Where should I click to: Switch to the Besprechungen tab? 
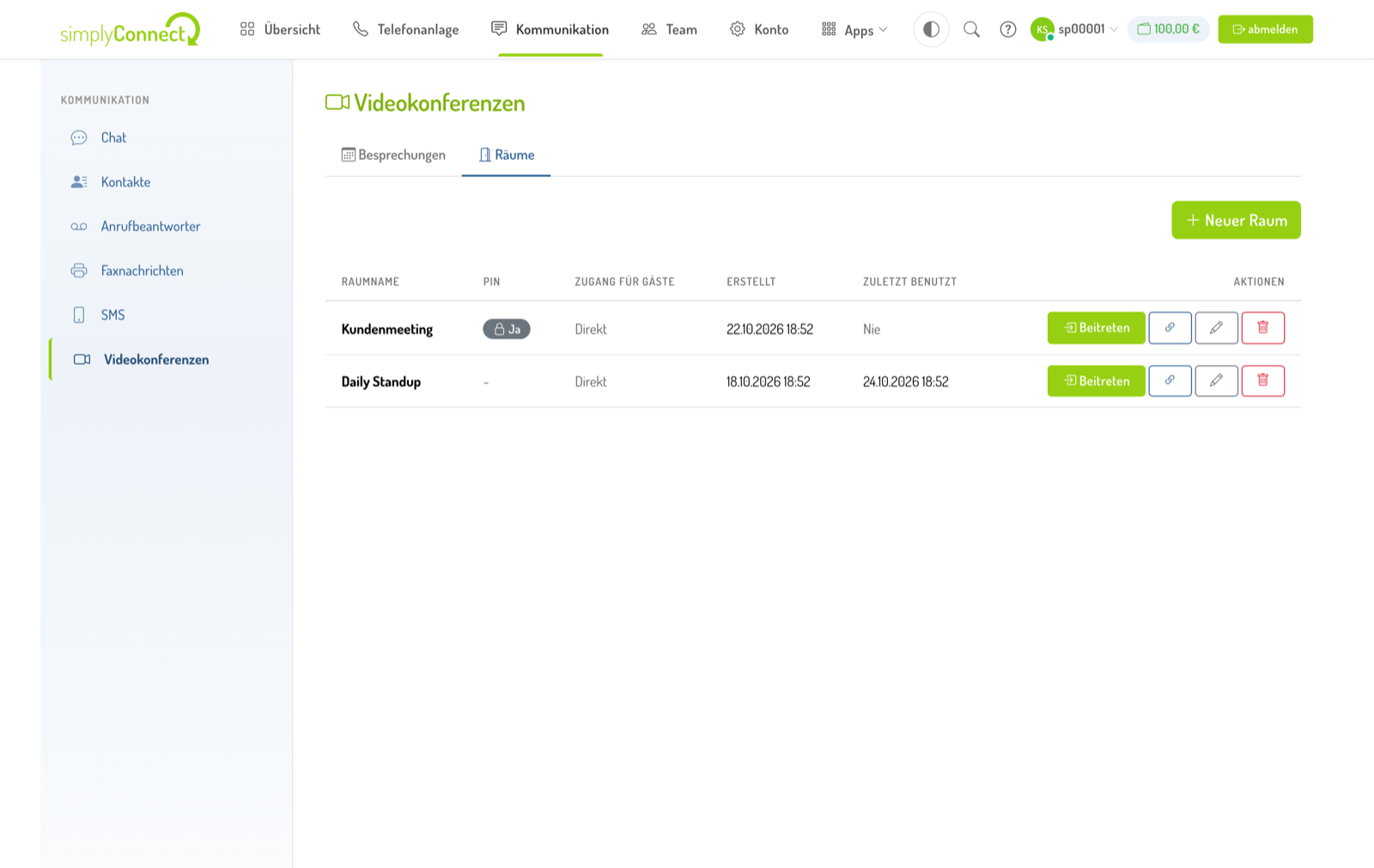tap(393, 155)
